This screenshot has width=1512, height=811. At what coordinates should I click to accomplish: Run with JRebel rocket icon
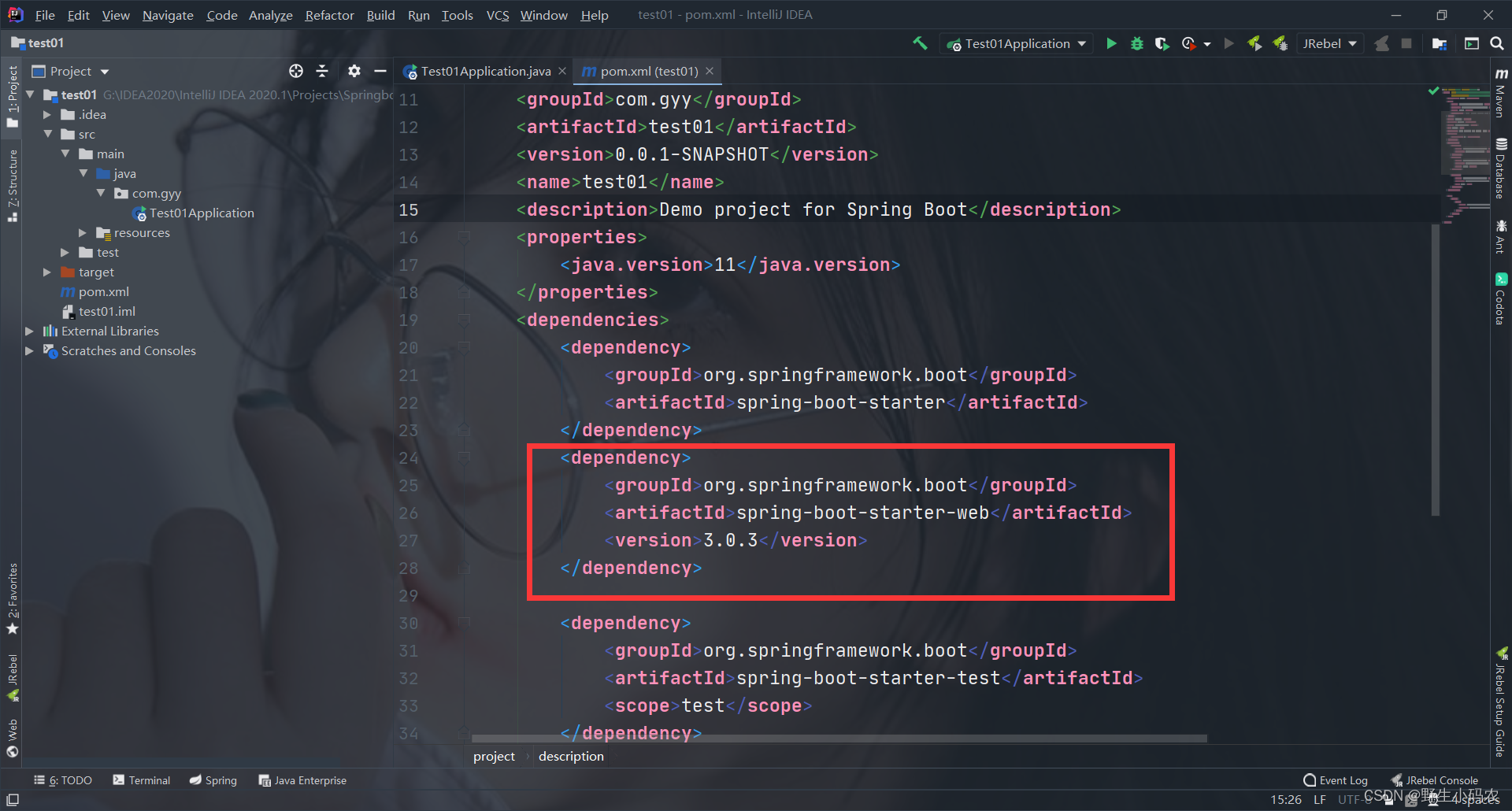click(x=1254, y=43)
